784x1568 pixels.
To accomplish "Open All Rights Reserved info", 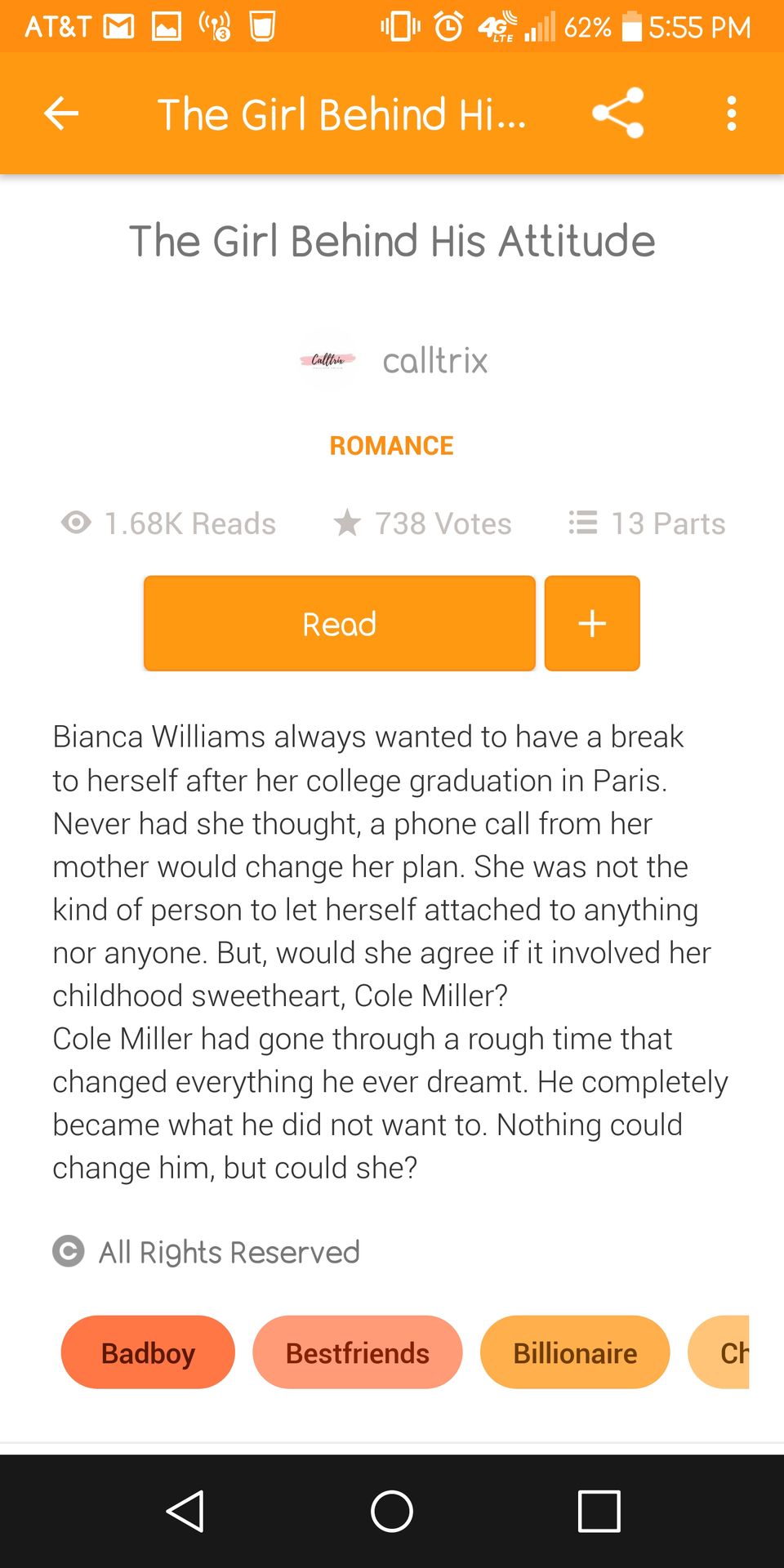I will [229, 1252].
